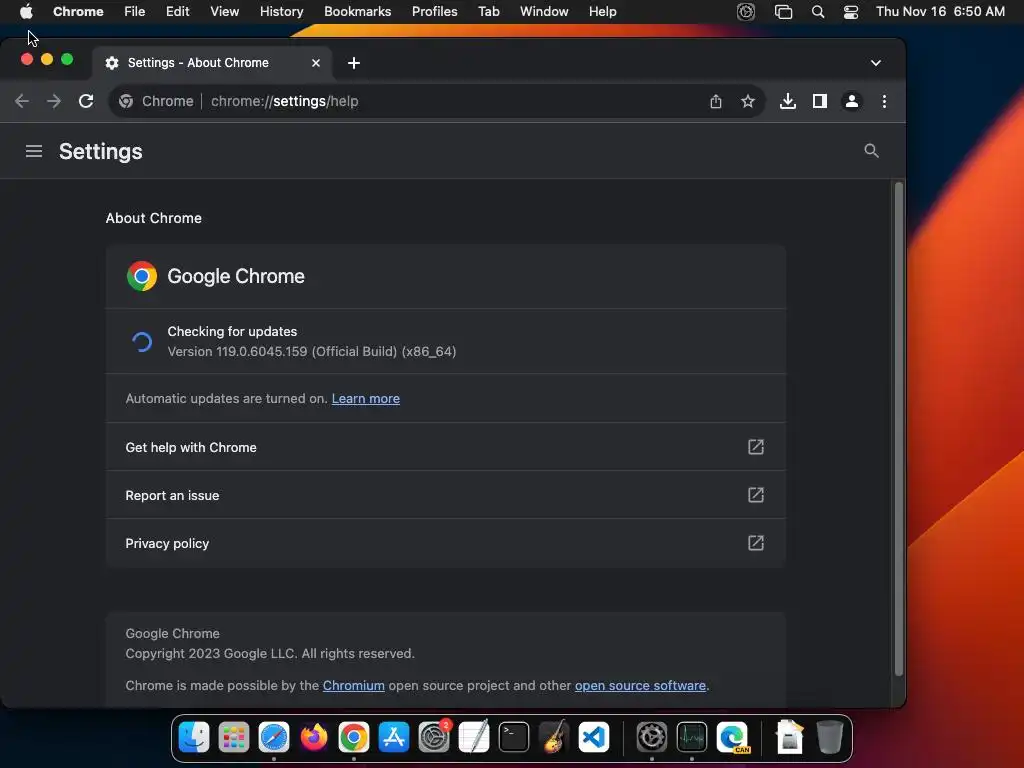
Task: Open the Profiles menu
Action: (434, 11)
